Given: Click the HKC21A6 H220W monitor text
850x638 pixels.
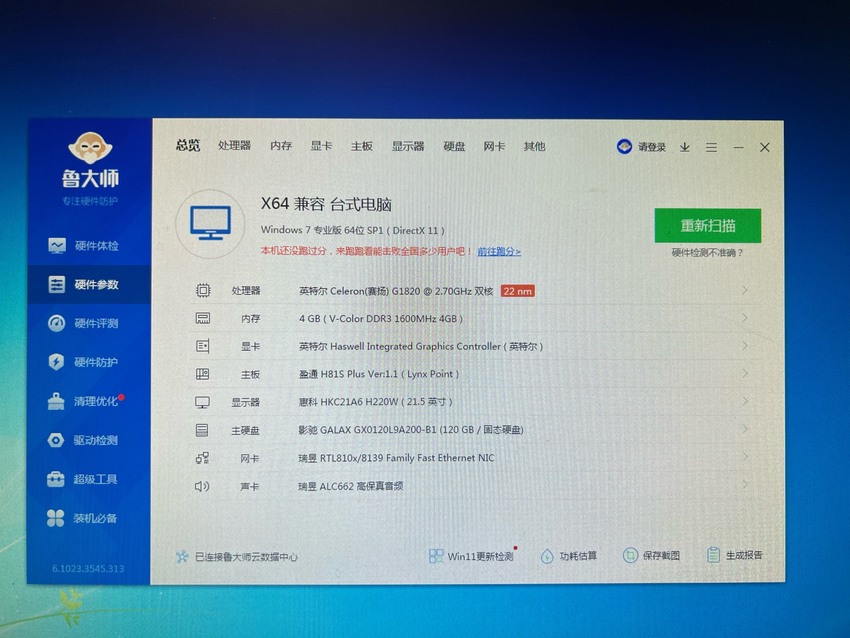Looking at the screenshot, I should point(375,402).
